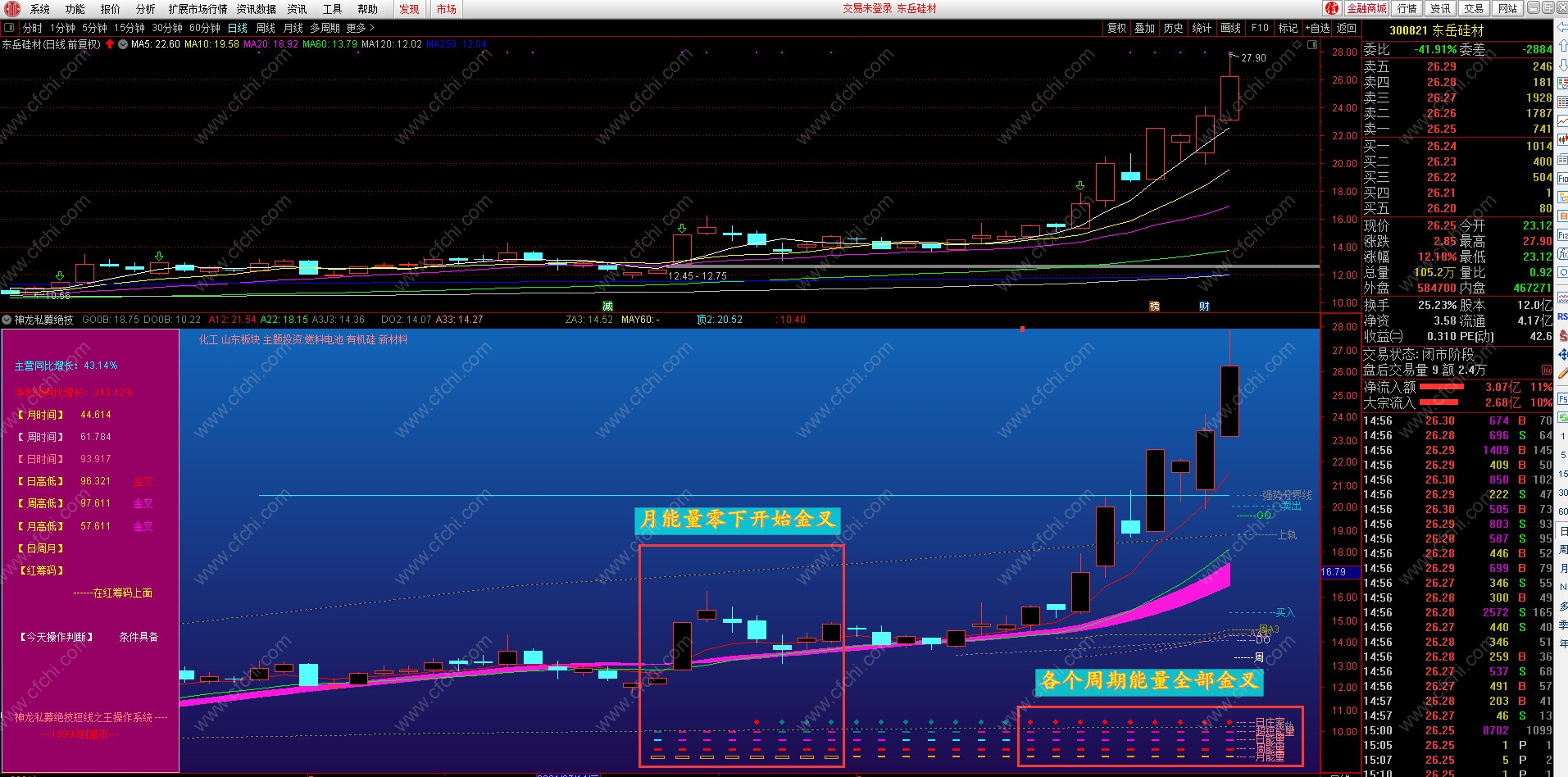
Task: Toggle the right info panel icon
Action: point(1311,44)
